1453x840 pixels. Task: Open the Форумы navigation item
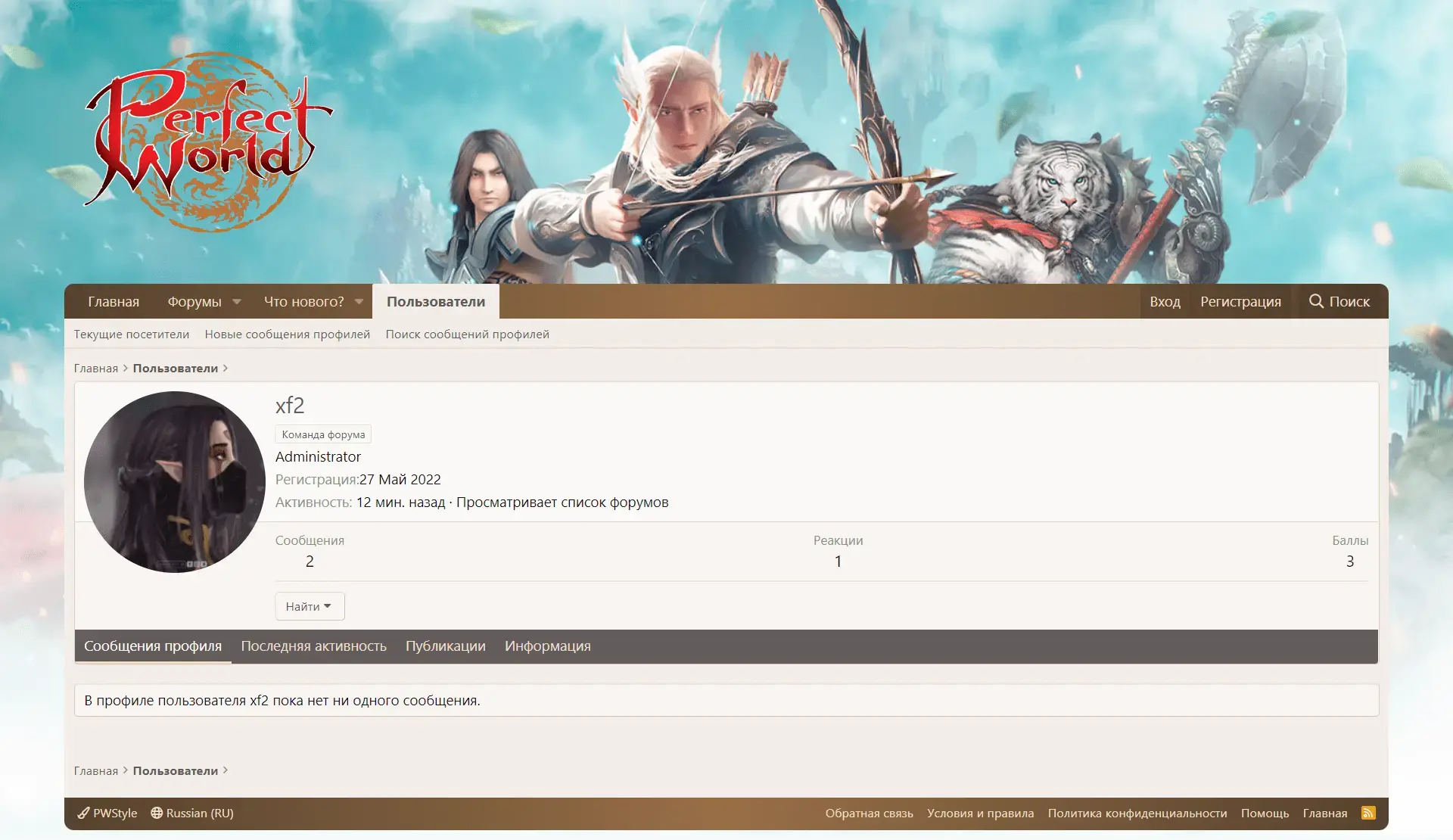tap(194, 301)
